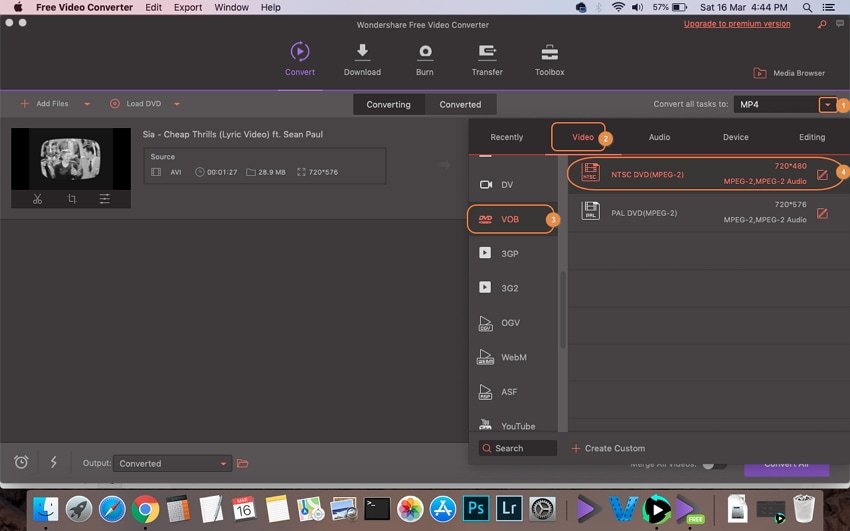The image size is (850, 531).
Task: Open the Download section
Action: pos(362,59)
